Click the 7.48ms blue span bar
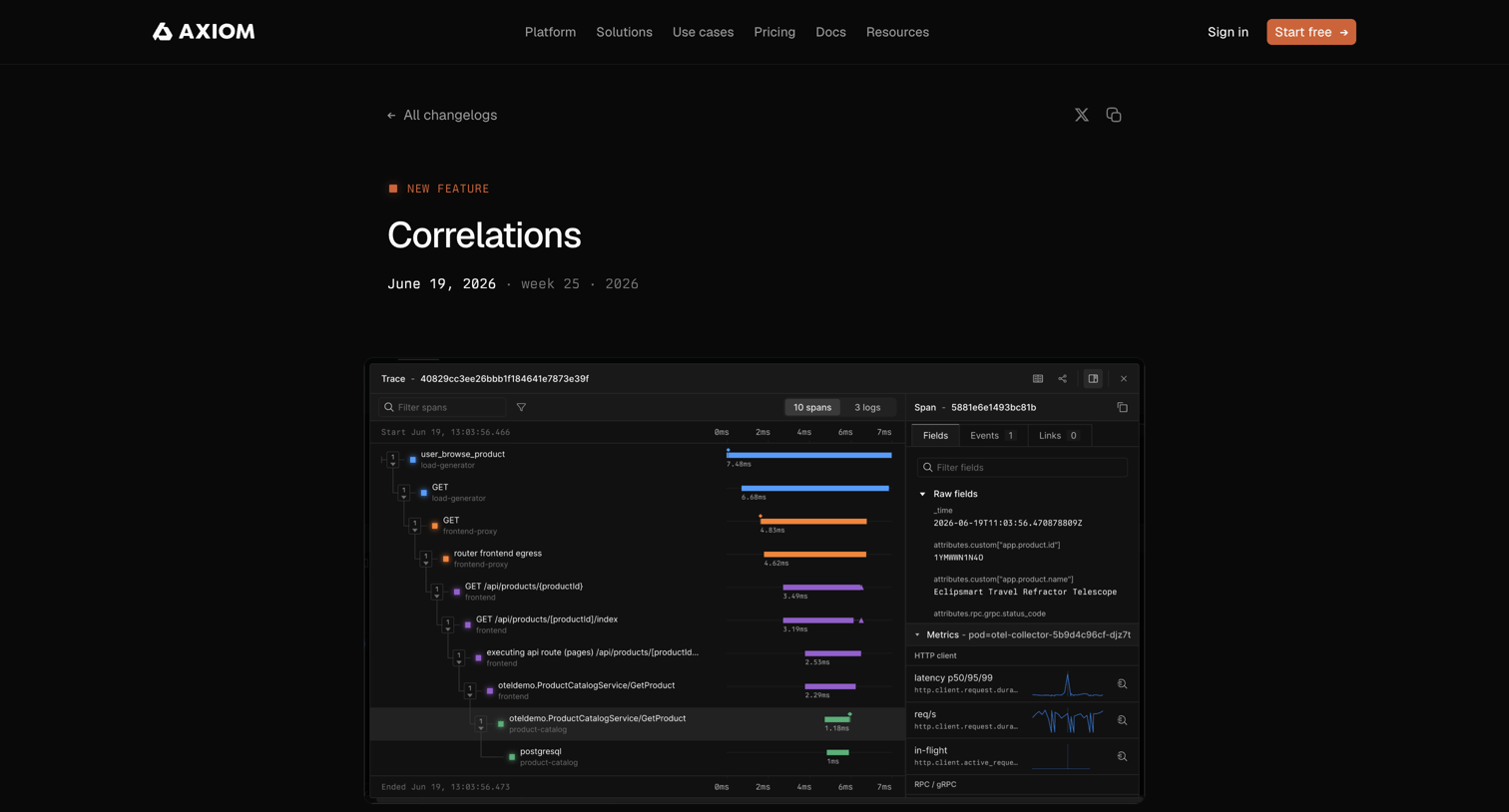This screenshot has width=1509, height=812. (809, 455)
